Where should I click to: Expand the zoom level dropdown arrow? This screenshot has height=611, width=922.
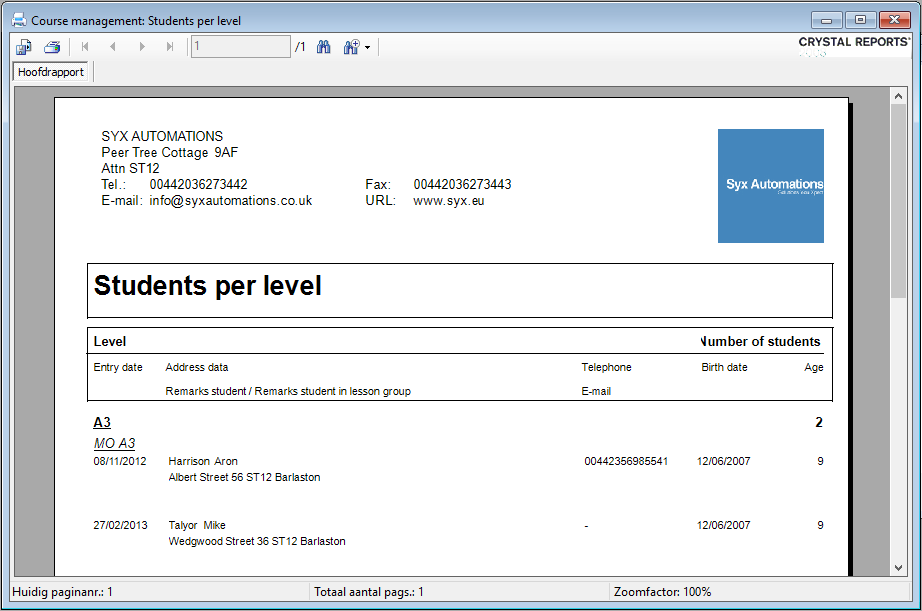coord(368,48)
